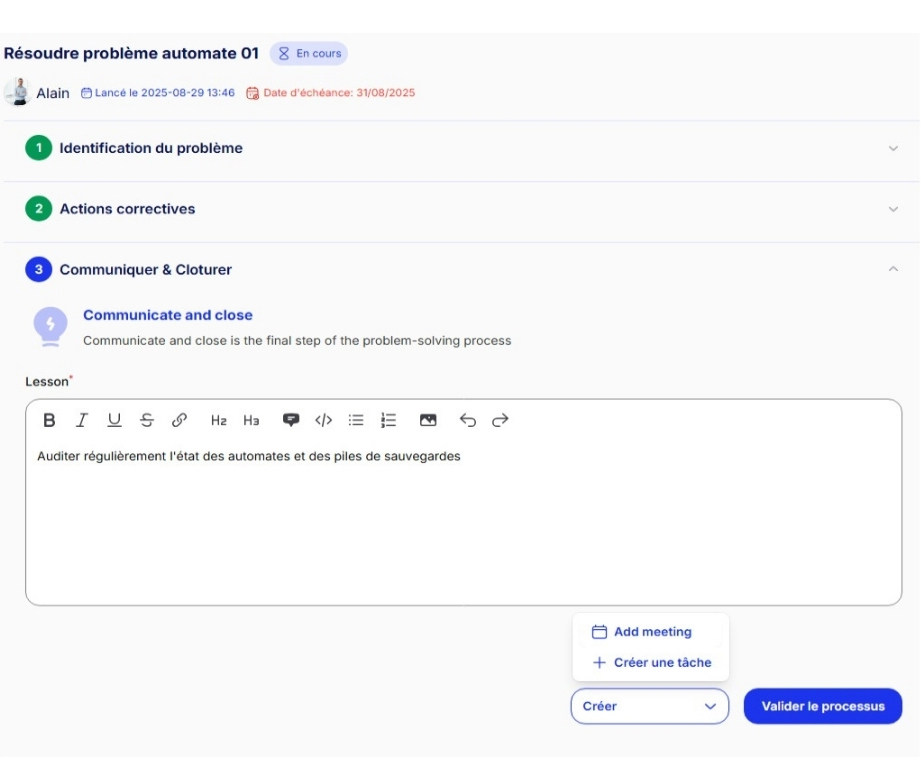Start a bulleted list
Screen dimensions: 923x757
[x=356, y=421]
